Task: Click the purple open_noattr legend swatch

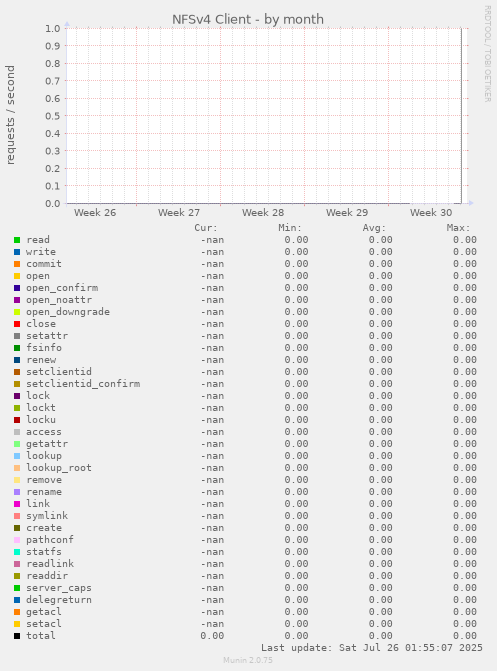Action: [17, 300]
